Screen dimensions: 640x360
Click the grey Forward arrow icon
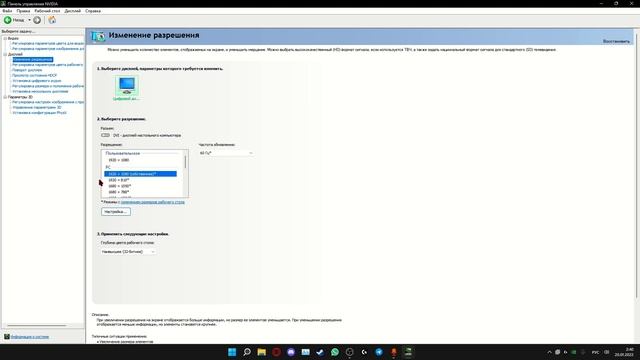37,20
